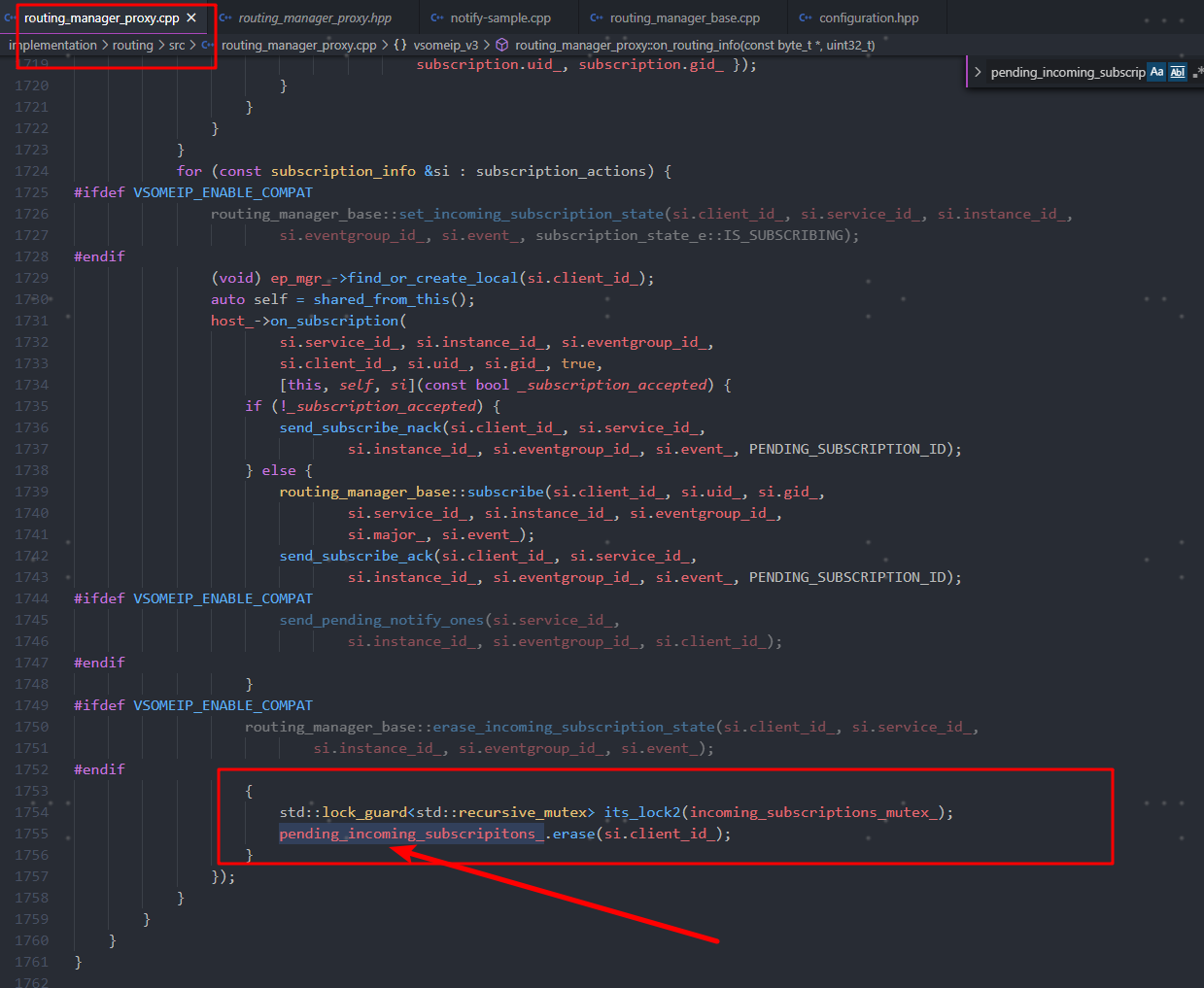This screenshot has width=1204, height=988.
Task: Expand the find widget to show replace field
Action: (977, 71)
